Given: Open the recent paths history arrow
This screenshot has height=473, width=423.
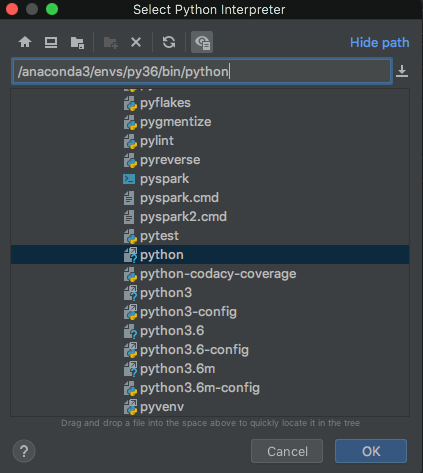Looking at the screenshot, I should [x=402, y=71].
